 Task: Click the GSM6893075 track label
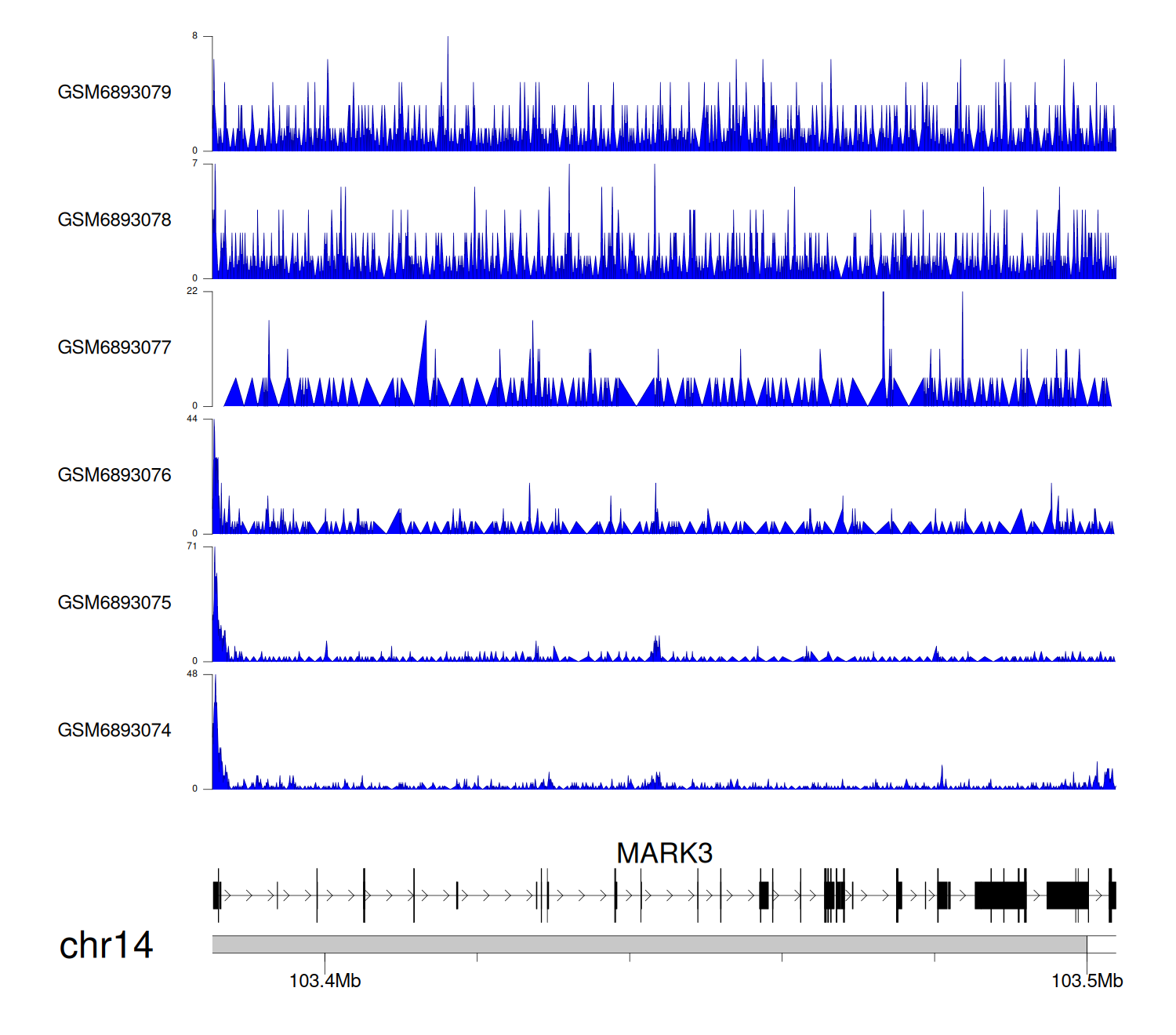click(114, 603)
